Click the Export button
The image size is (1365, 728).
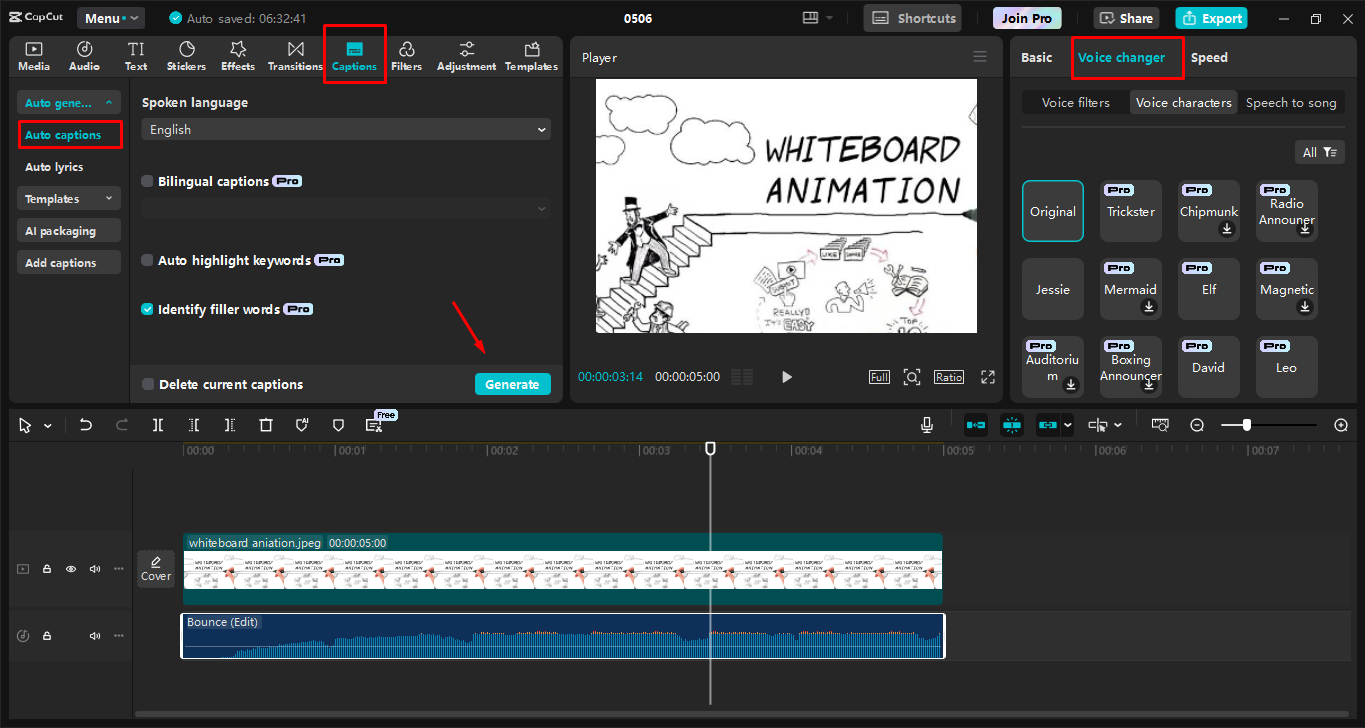pos(1211,17)
